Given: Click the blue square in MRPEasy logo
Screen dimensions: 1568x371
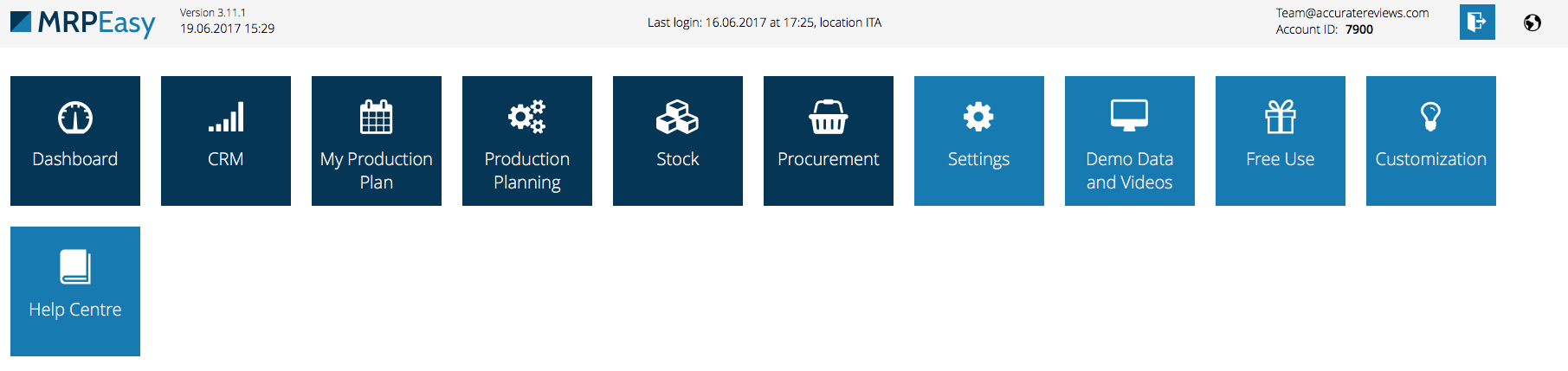Looking at the screenshot, I should click(21, 22).
